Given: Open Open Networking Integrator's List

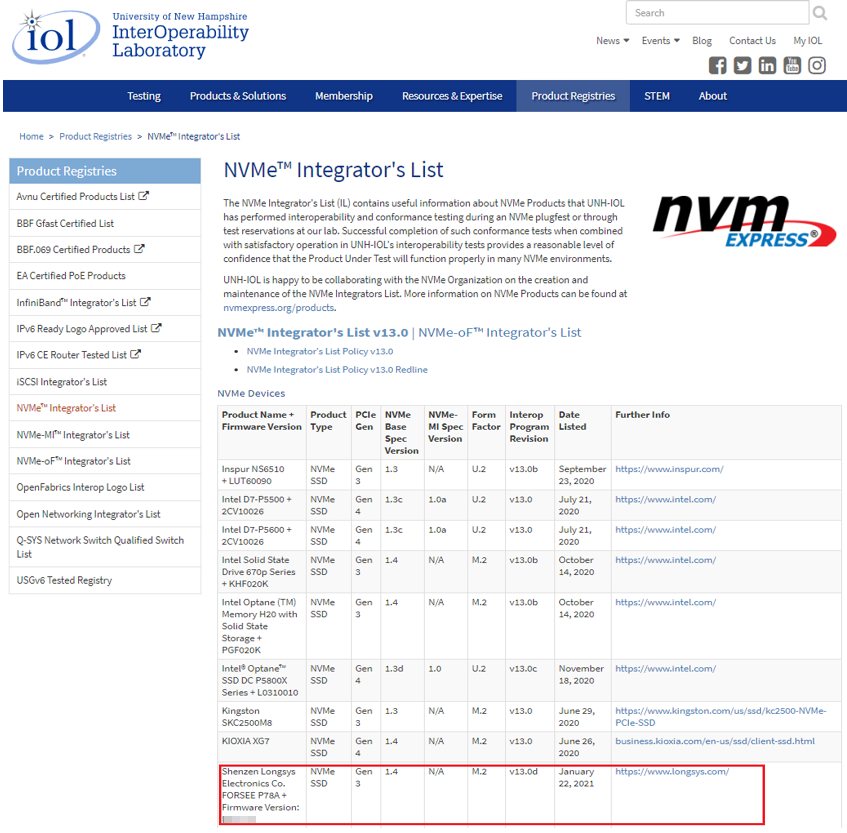Looking at the screenshot, I should [x=105, y=514].
